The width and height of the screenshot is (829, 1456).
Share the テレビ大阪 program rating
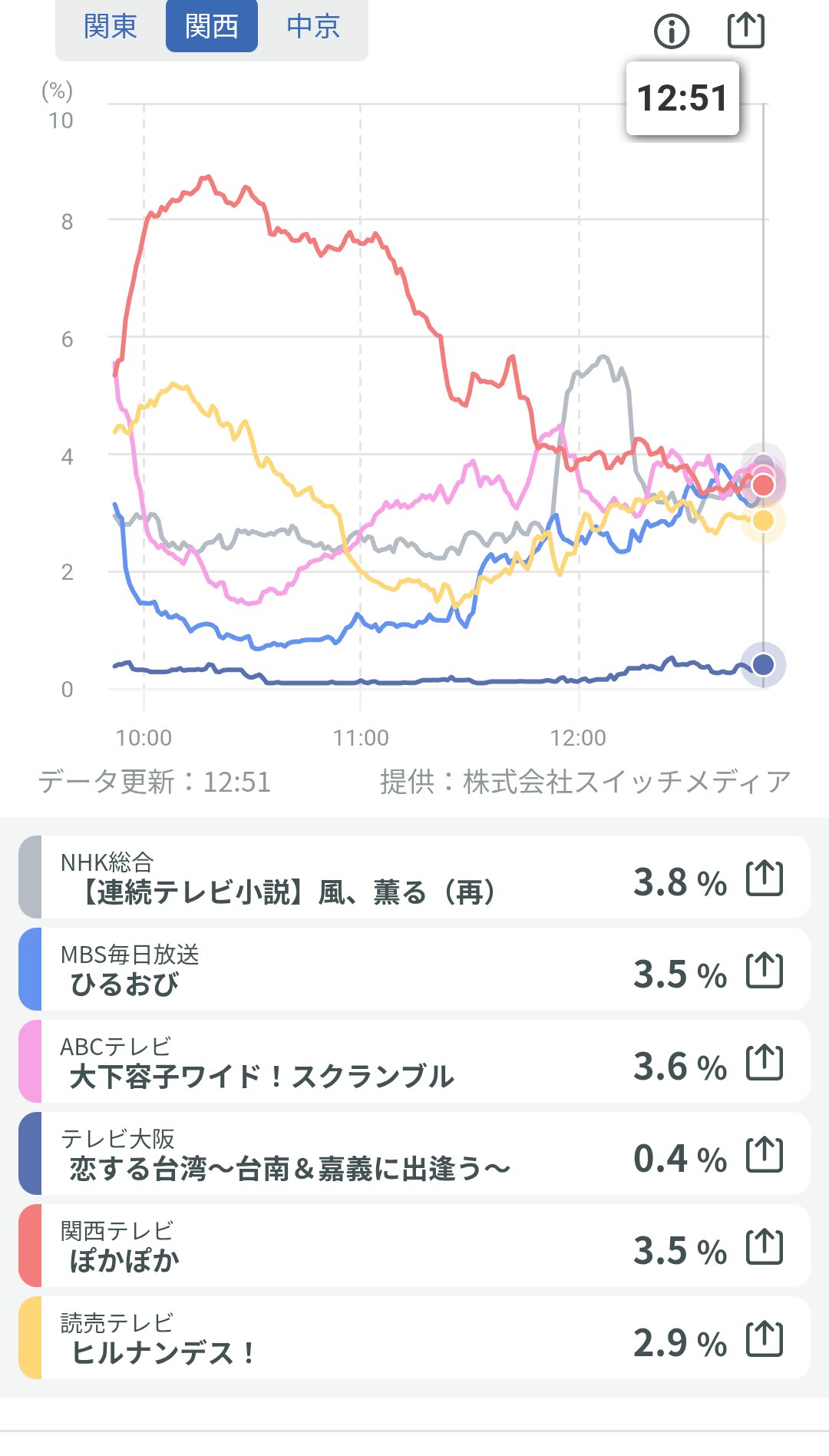[765, 1155]
